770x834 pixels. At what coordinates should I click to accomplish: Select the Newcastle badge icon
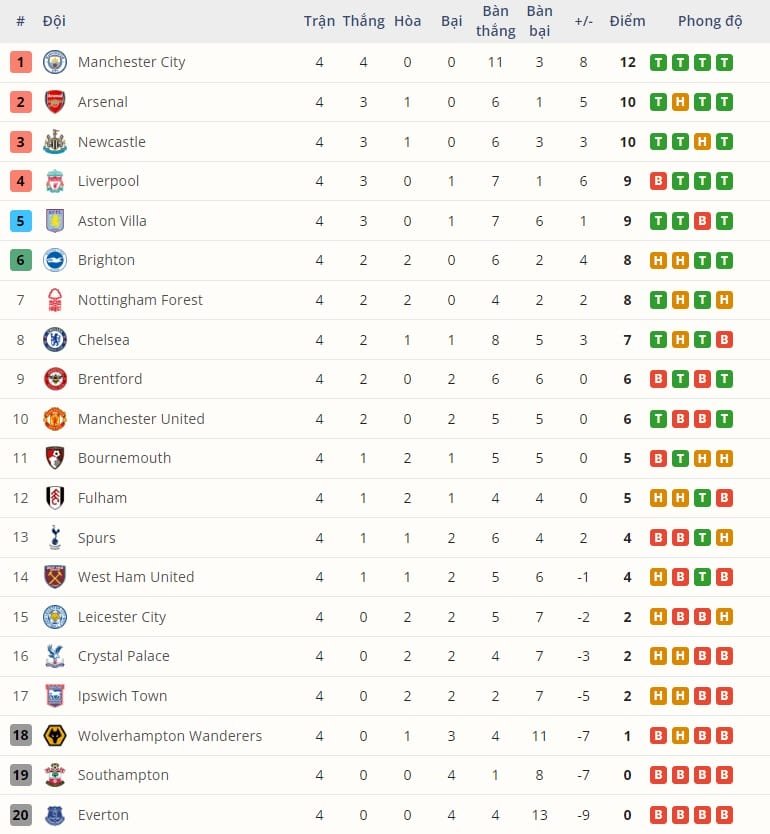[x=54, y=141]
